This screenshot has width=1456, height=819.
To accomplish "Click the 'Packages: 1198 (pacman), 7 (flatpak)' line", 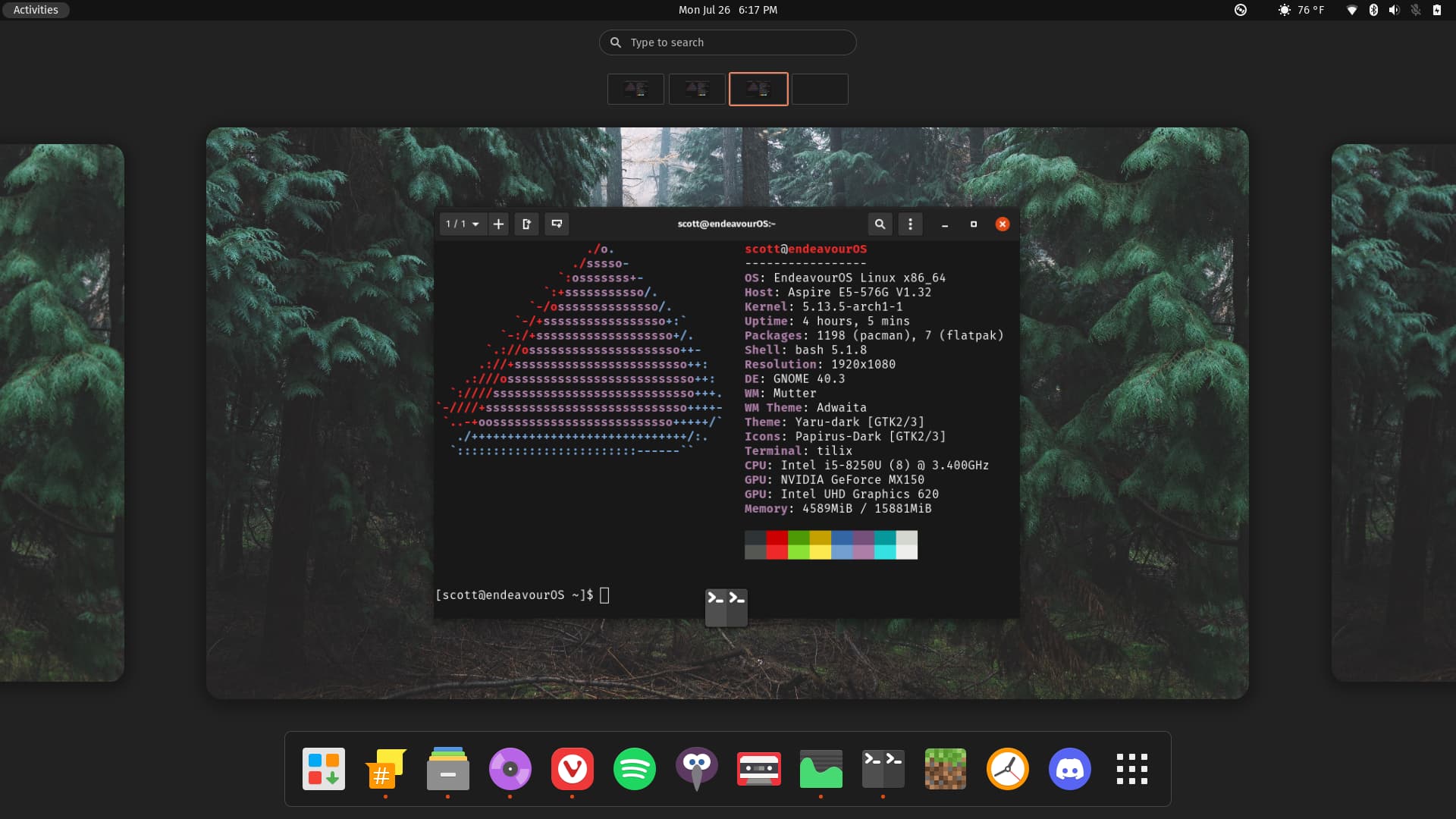I will 874,335.
